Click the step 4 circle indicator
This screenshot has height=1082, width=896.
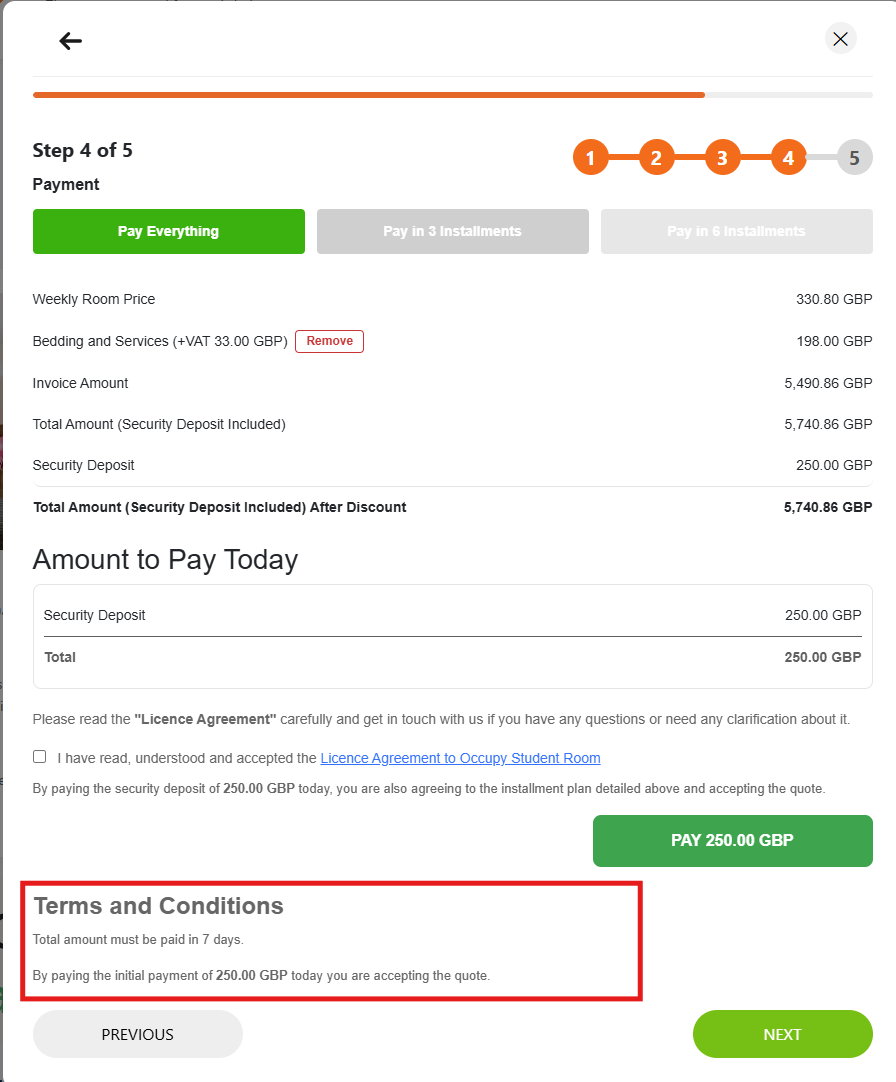[788, 157]
